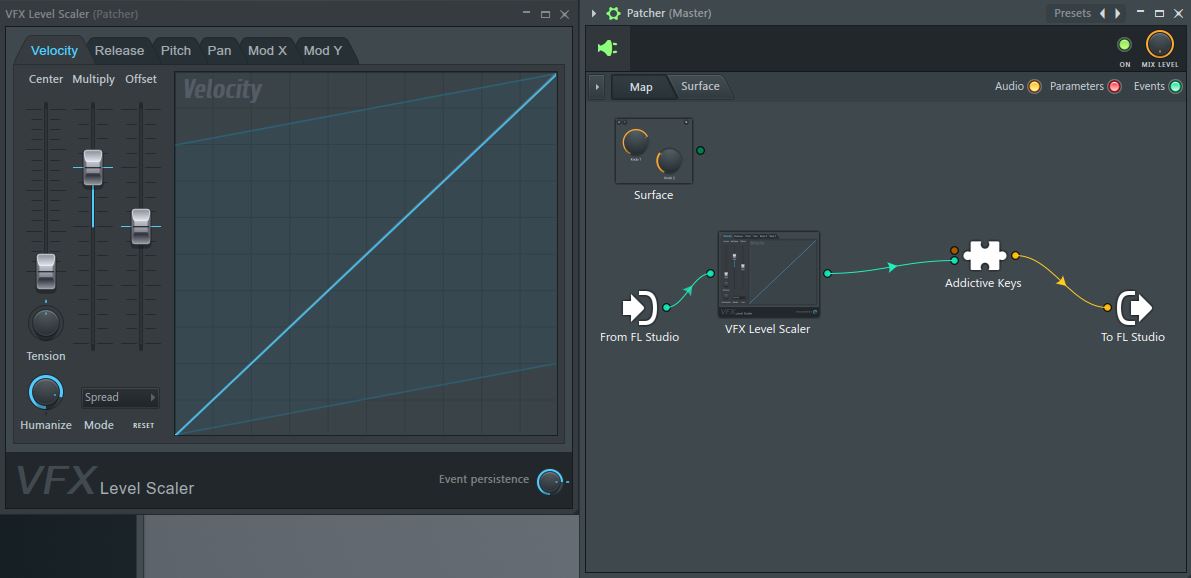Screen dimensions: 1191x578
Task: Toggle the Patcher ON switch
Action: [x=1124, y=45]
